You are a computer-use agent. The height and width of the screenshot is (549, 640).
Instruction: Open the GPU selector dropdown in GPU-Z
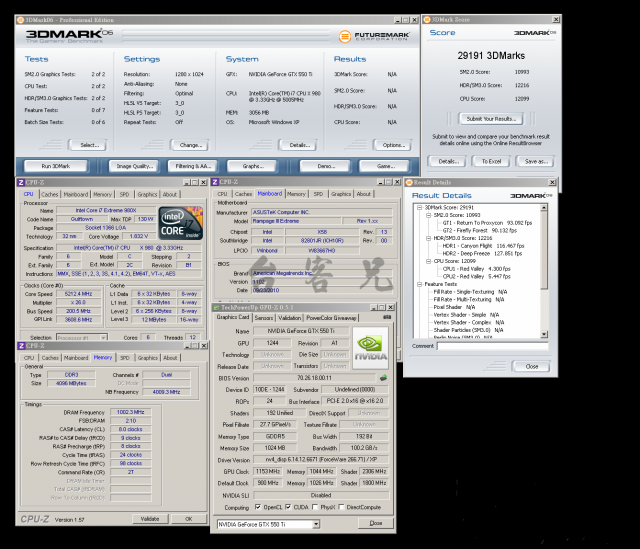[316, 524]
